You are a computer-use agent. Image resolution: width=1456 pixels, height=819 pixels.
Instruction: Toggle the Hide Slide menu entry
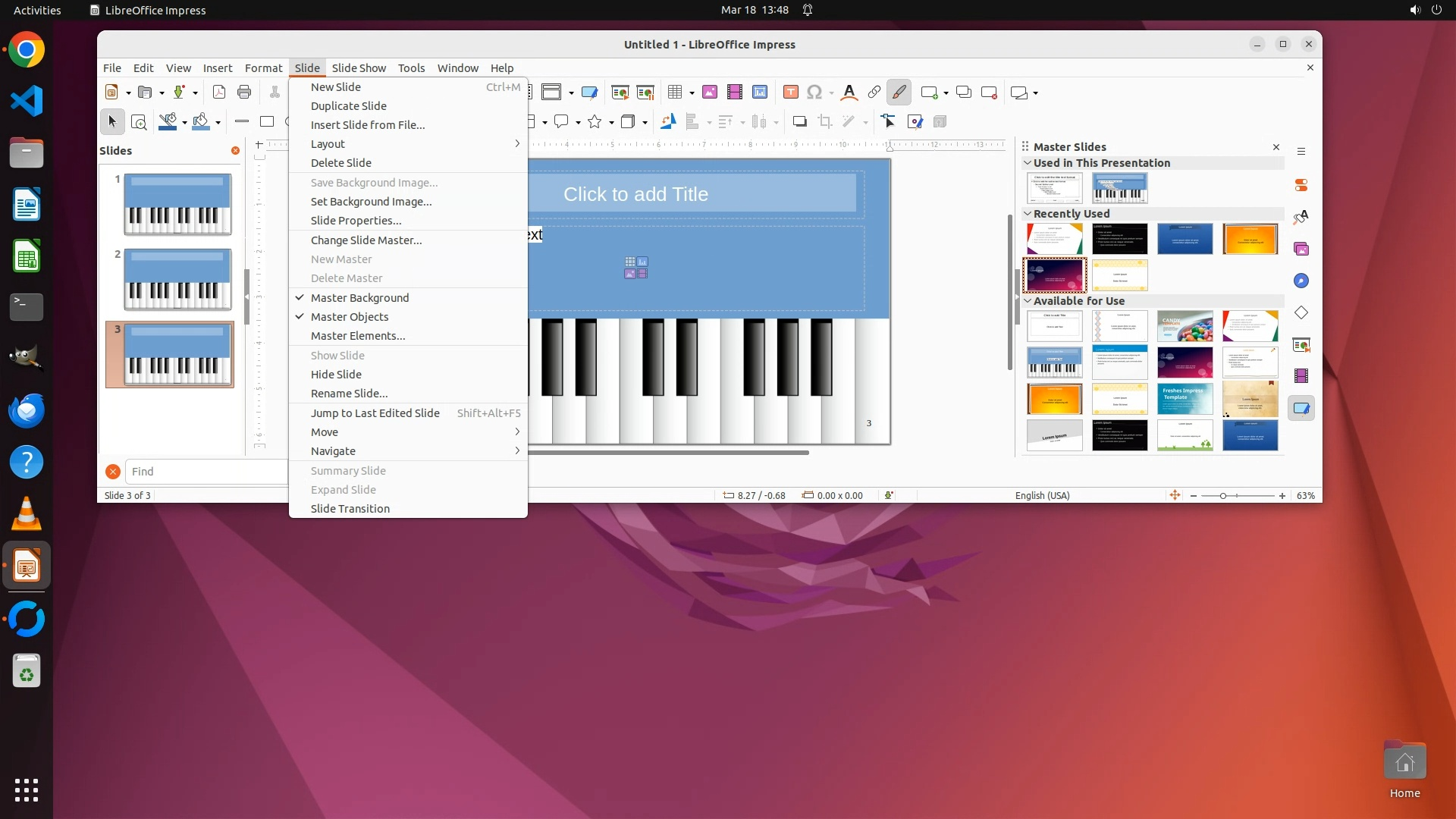tap(336, 375)
